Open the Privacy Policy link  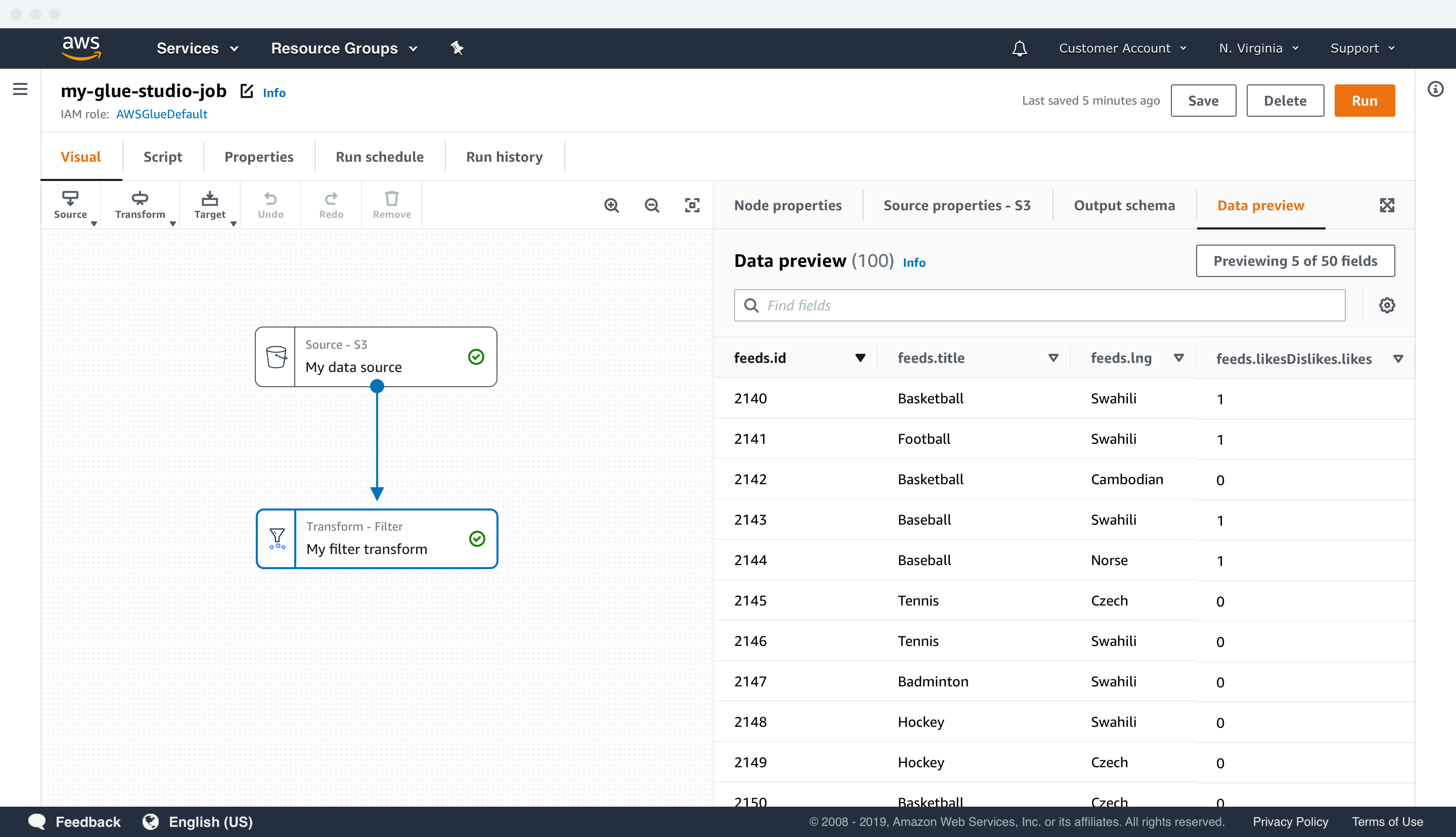(x=1290, y=821)
